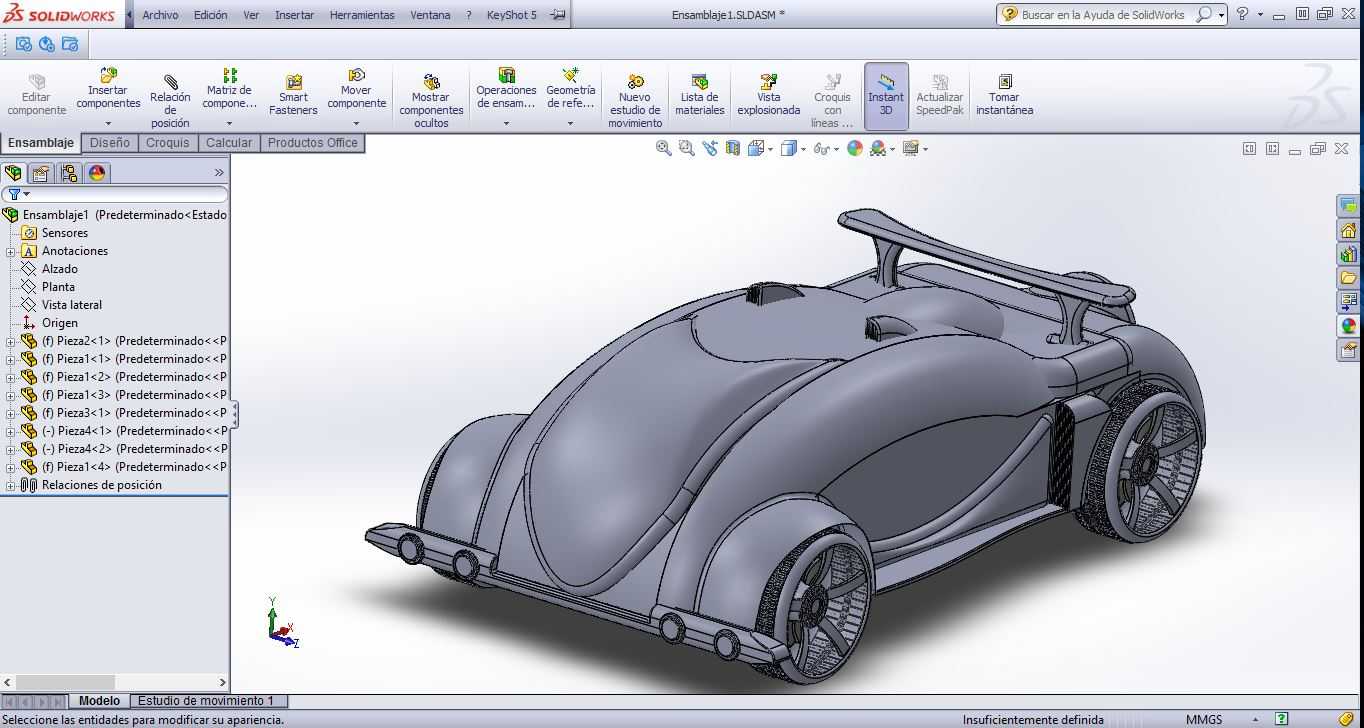Expand the Operaciones de ensamblaje dropdown arrow

click(506, 123)
